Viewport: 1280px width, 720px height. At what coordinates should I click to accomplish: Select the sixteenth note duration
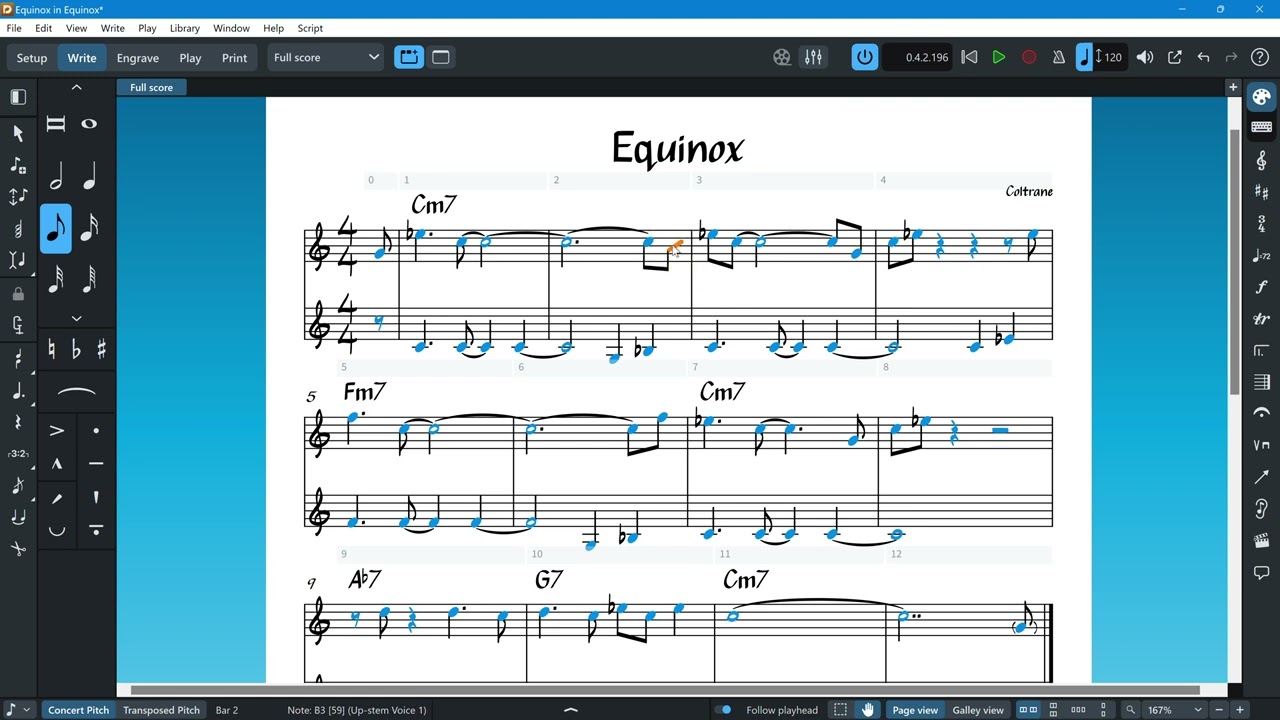tap(89, 229)
